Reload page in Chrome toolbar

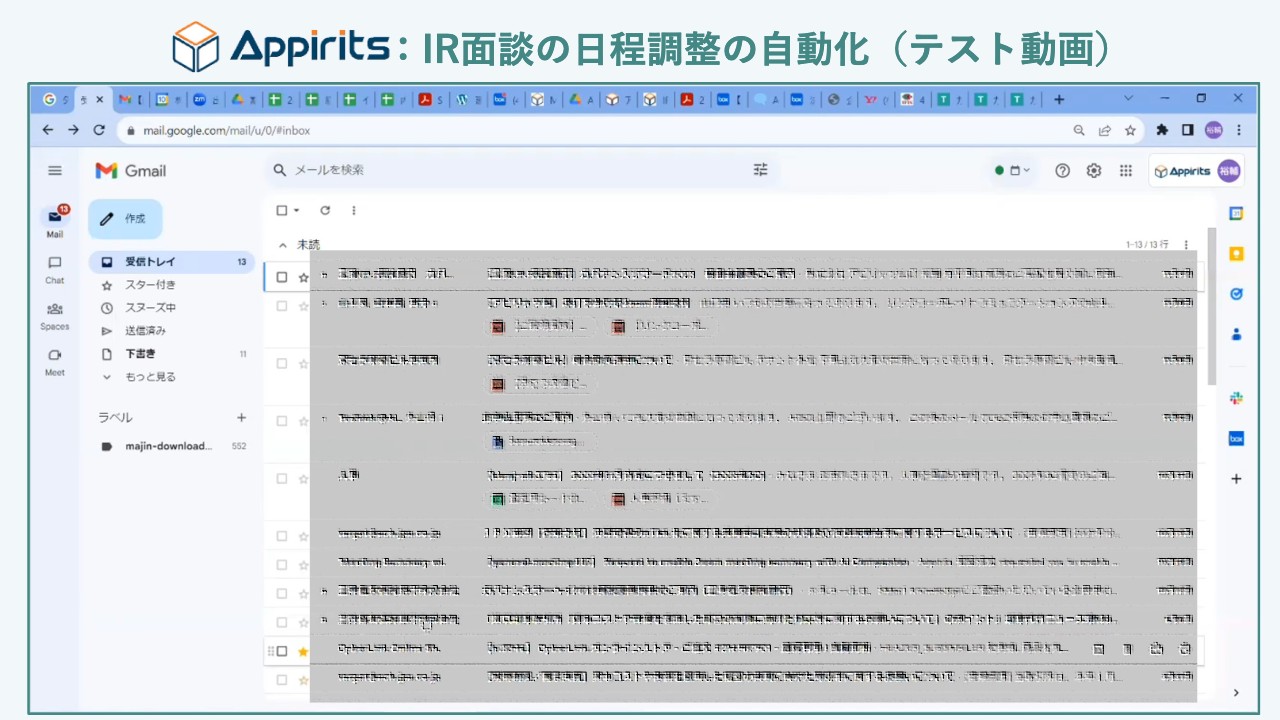(x=99, y=130)
